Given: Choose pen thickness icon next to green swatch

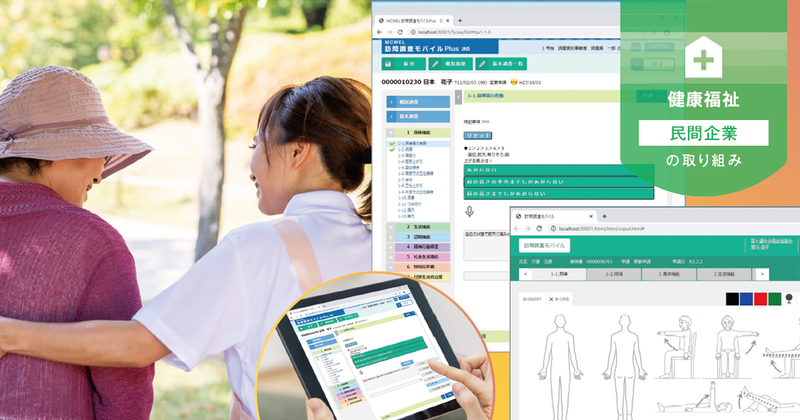Looking at the screenshot, I should tap(789, 299).
